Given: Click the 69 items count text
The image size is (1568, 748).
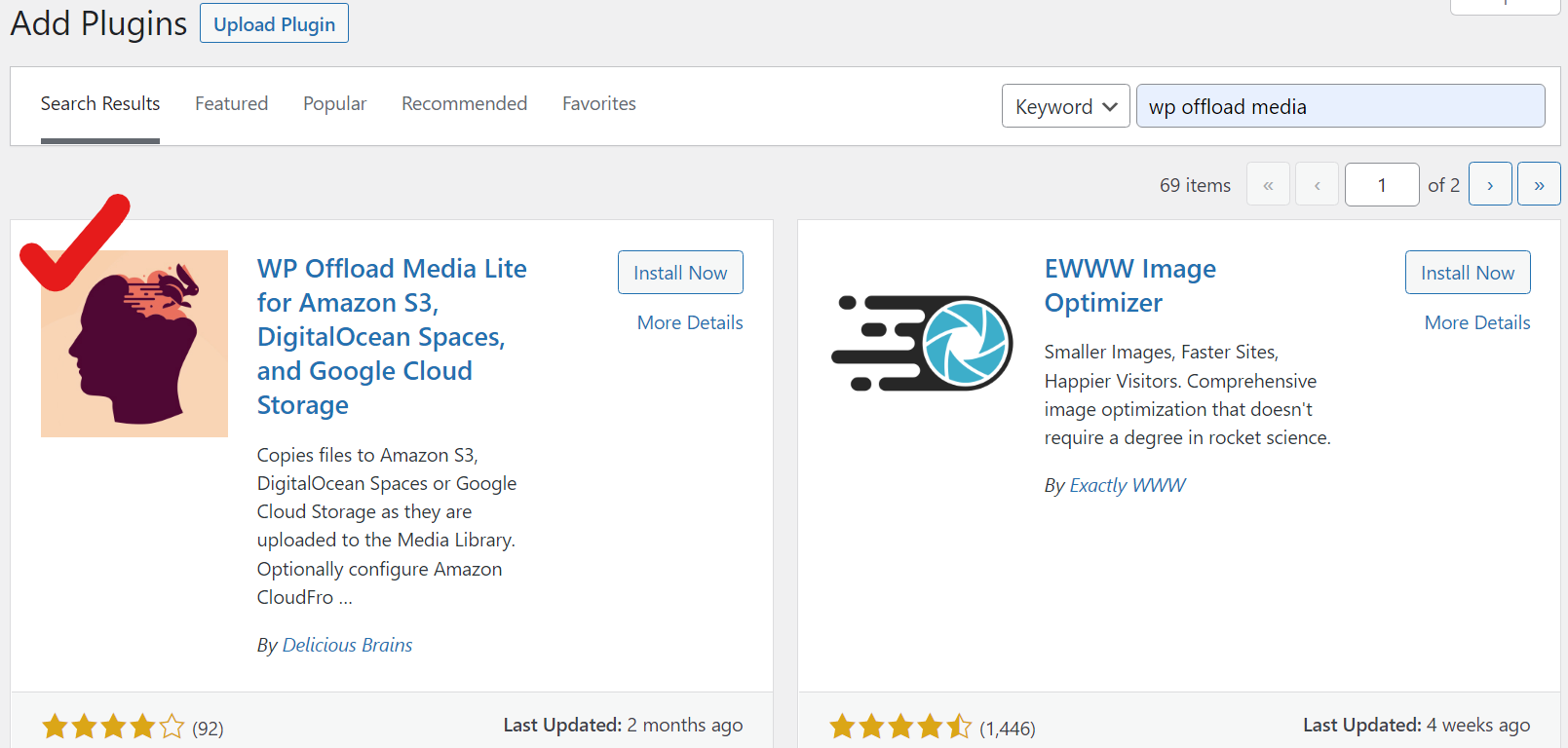Looking at the screenshot, I should [1195, 185].
